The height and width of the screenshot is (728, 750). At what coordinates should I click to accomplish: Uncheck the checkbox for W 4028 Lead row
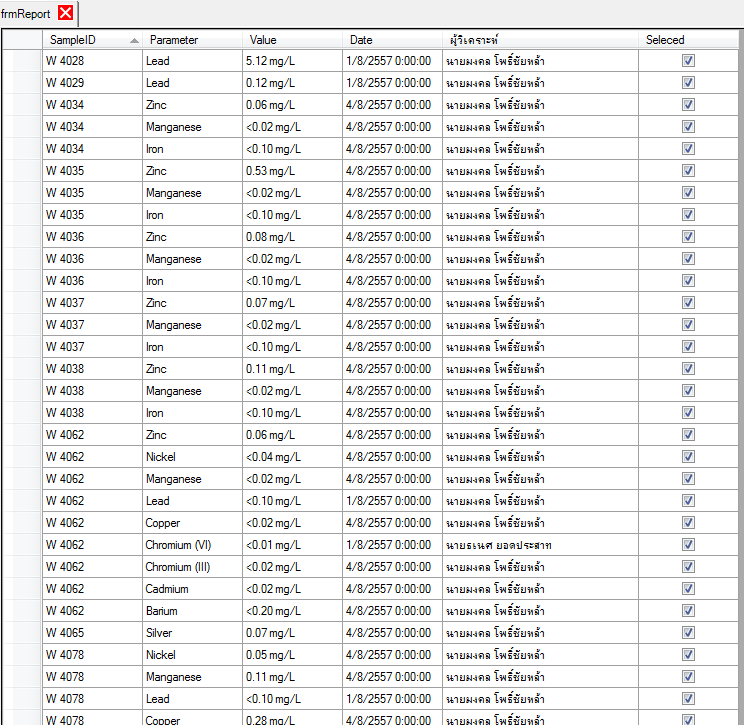pos(688,61)
